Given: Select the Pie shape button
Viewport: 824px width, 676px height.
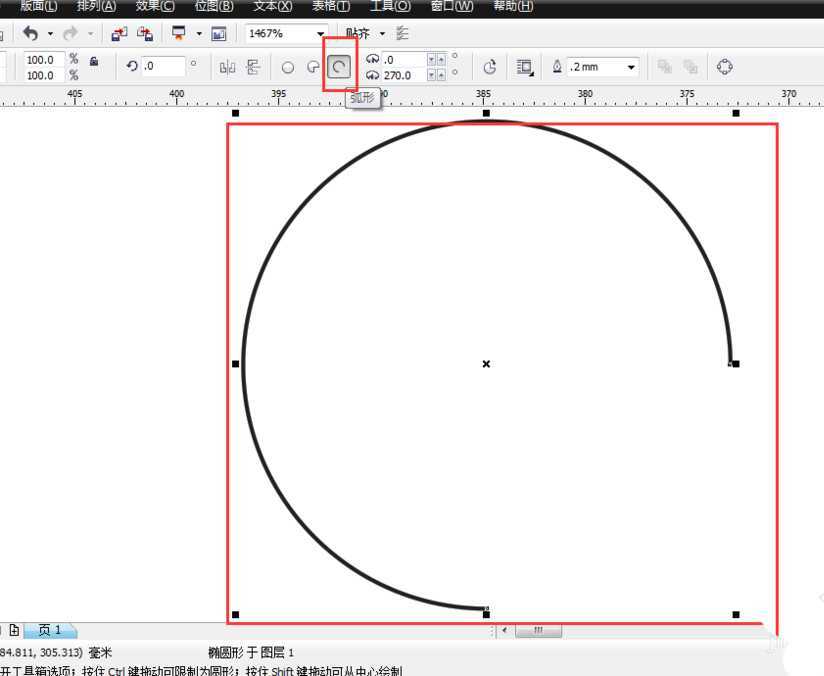Looking at the screenshot, I should [313, 67].
